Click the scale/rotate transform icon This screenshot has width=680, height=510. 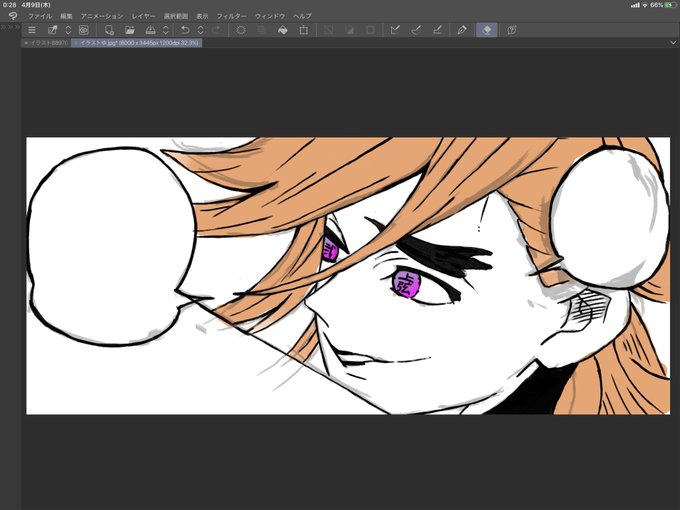click(304, 30)
